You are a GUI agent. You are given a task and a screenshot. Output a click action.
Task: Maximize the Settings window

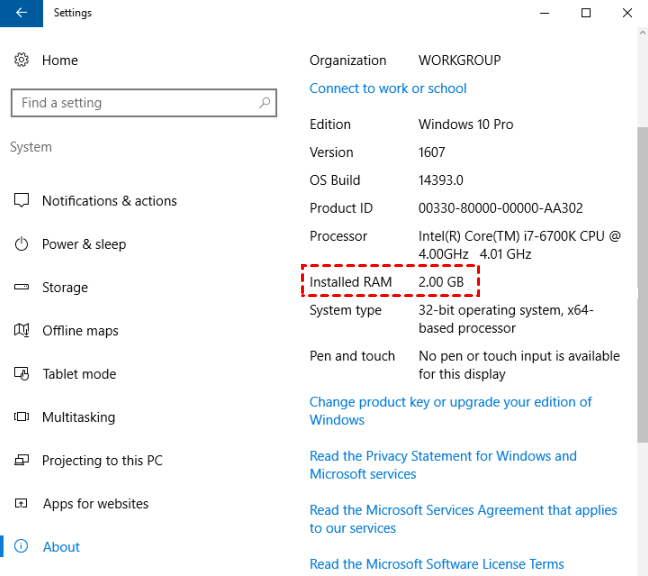586,13
